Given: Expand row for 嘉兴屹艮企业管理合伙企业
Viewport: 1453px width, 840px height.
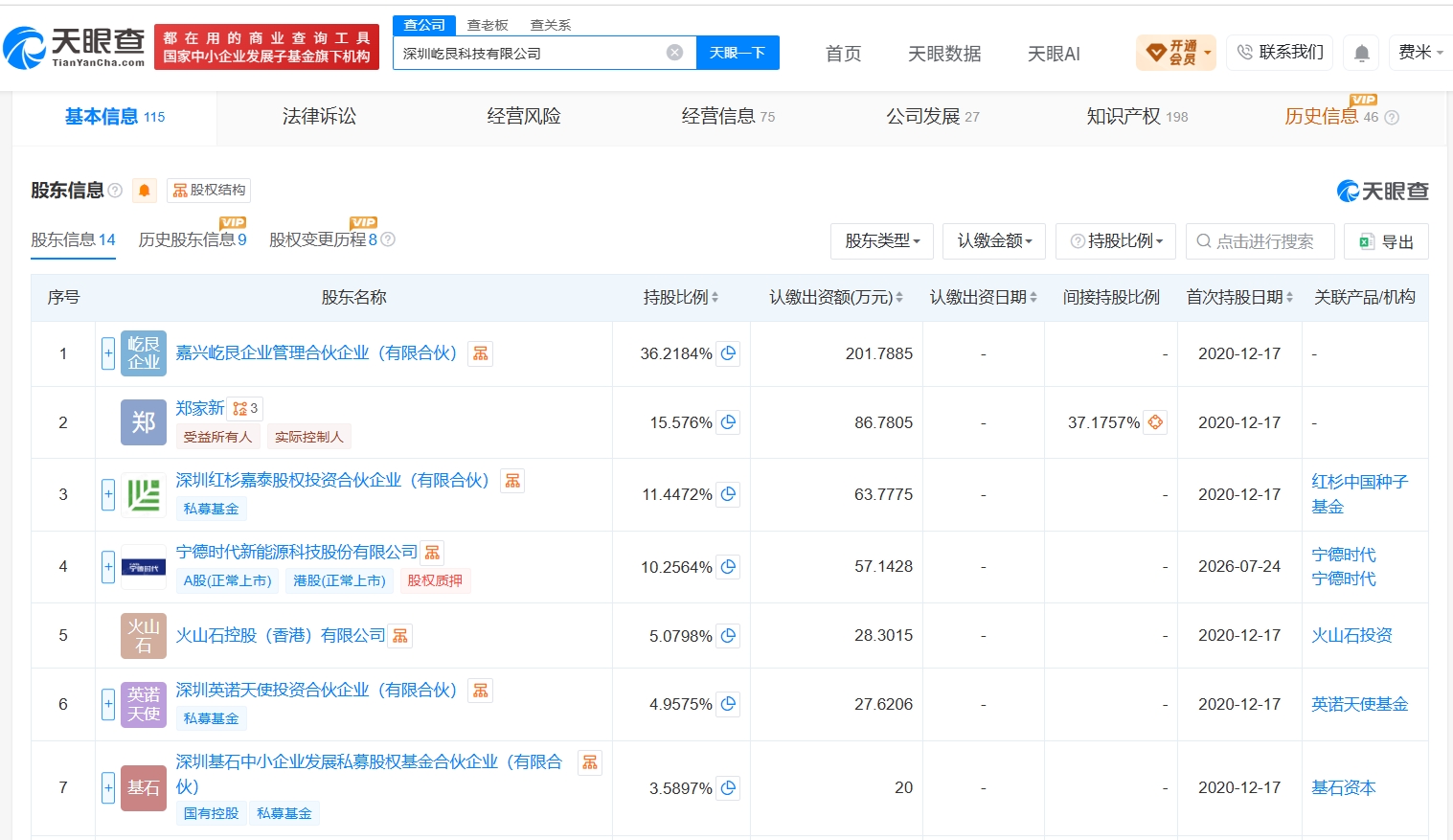Looking at the screenshot, I should tap(108, 353).
